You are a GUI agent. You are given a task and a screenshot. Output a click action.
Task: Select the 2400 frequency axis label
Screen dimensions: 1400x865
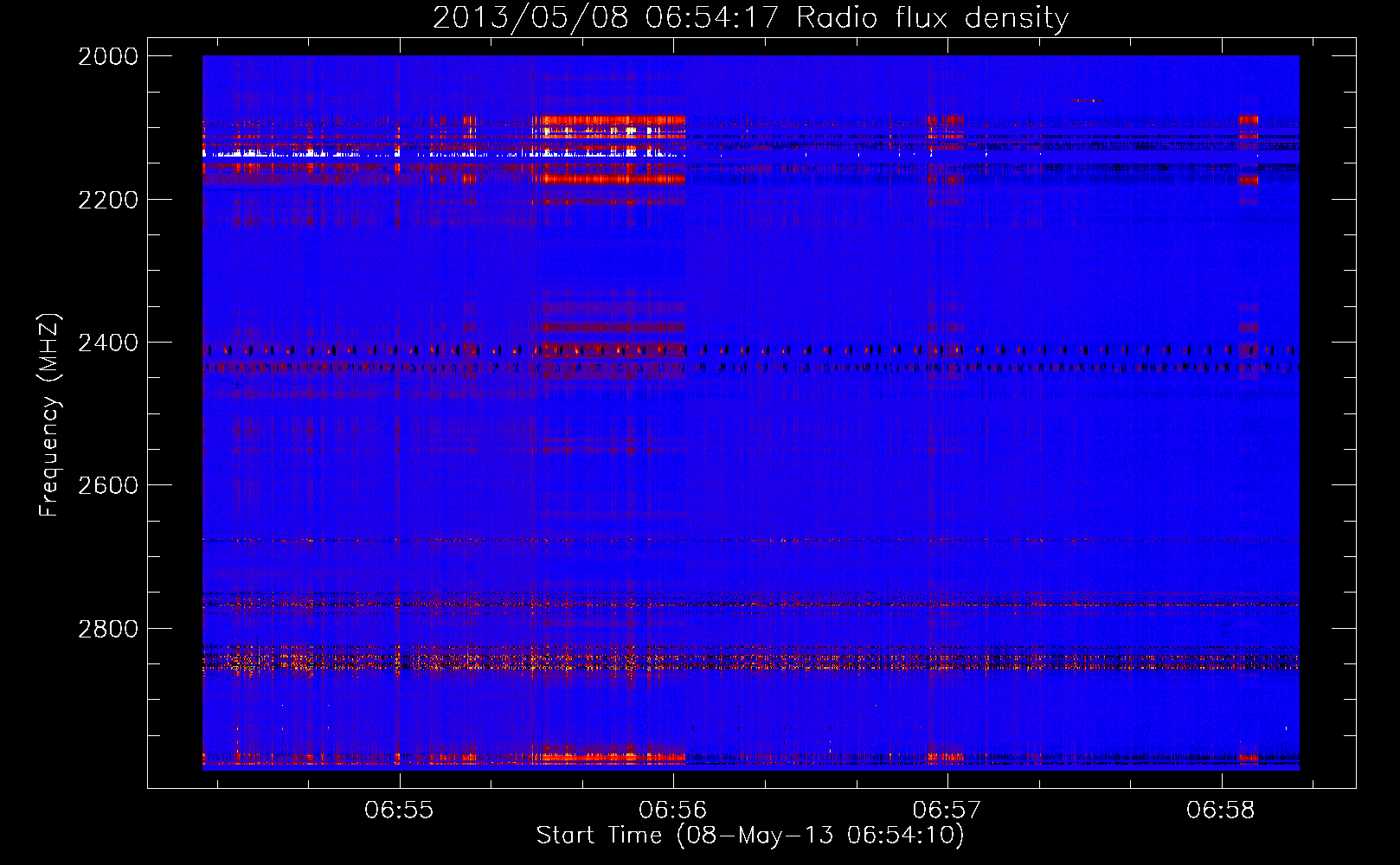coord(108,343)
